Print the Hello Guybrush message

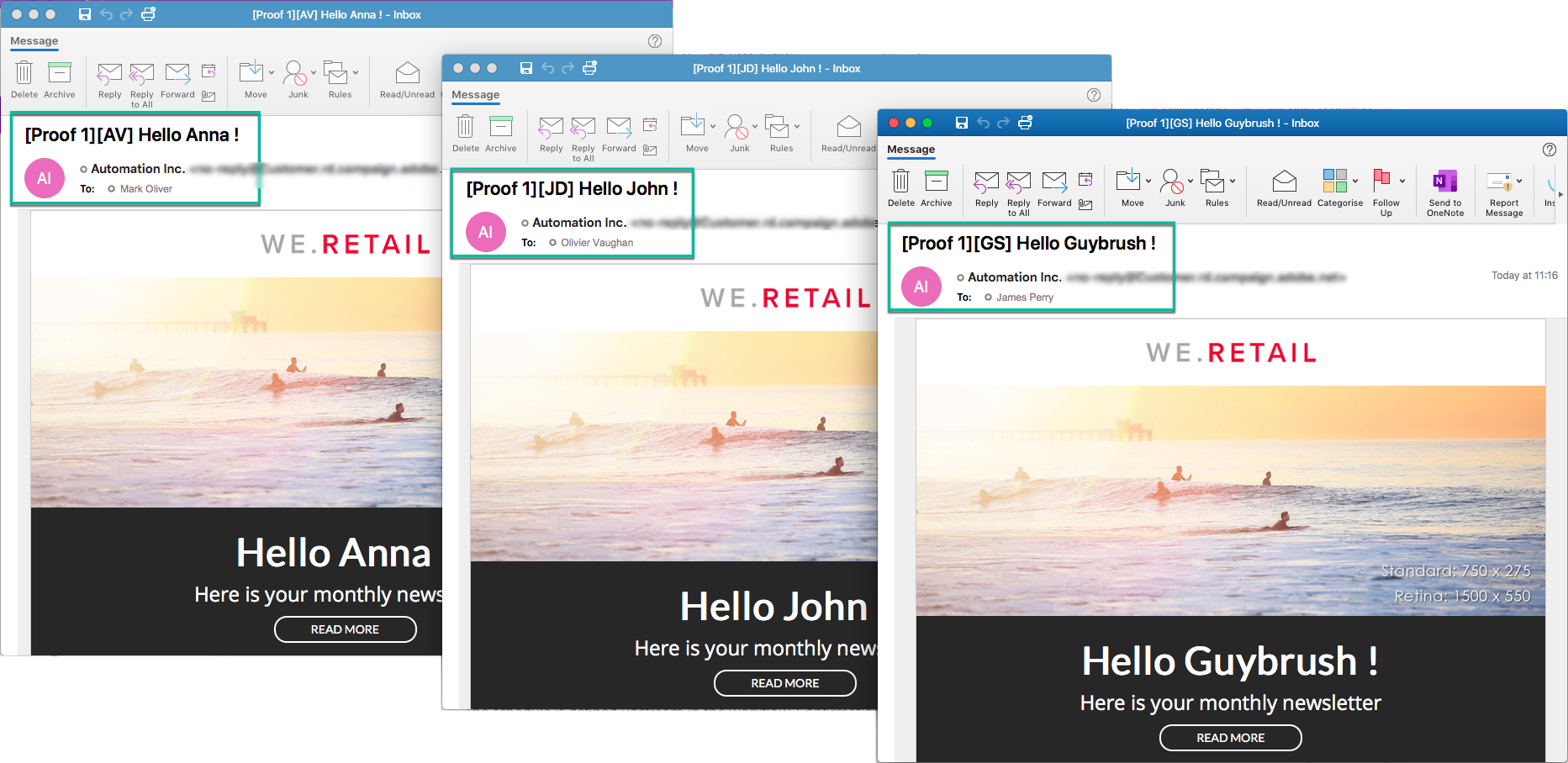[1026, 123]
